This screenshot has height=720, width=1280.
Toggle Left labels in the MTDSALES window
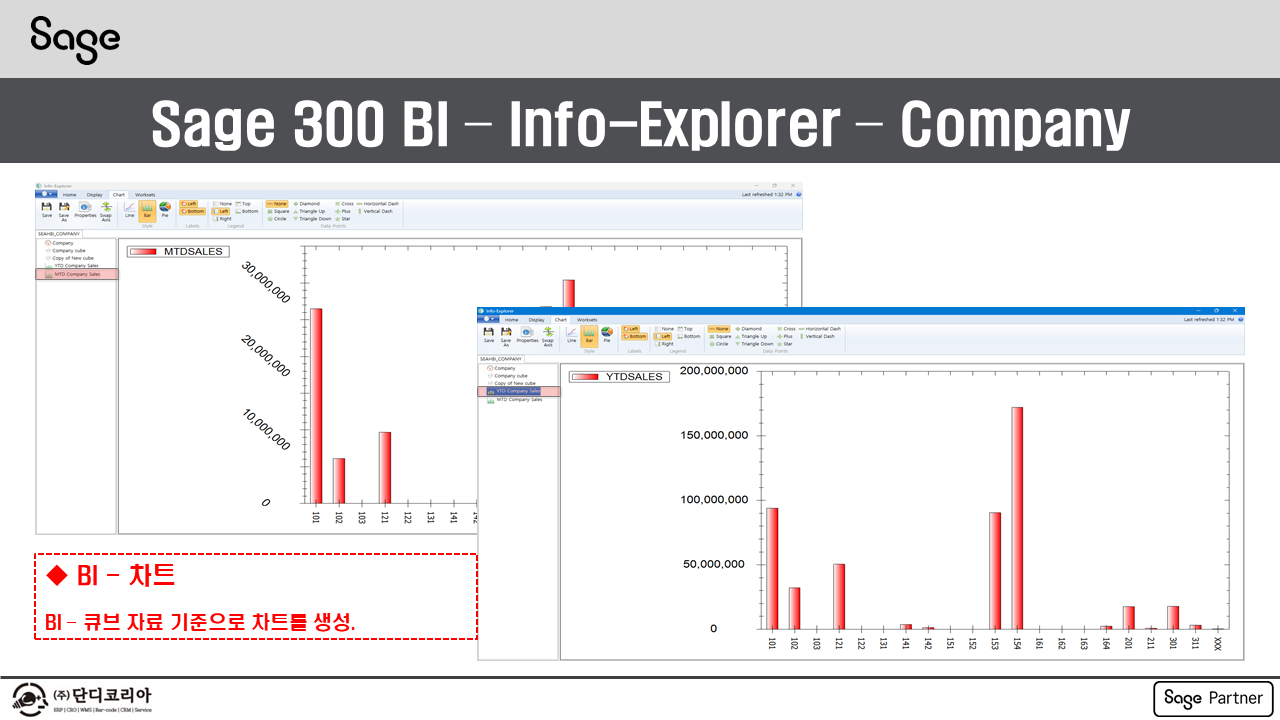[x=190, y=204]
